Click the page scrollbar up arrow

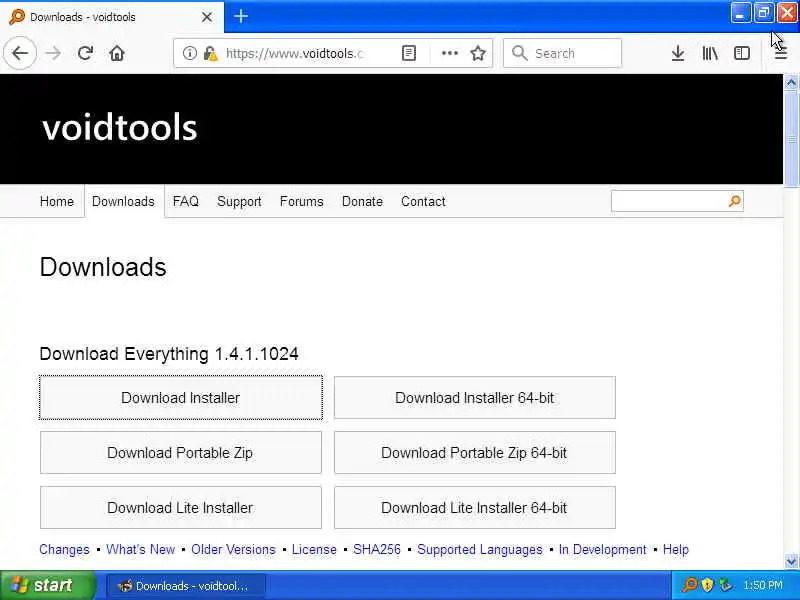tap(791, 82)
